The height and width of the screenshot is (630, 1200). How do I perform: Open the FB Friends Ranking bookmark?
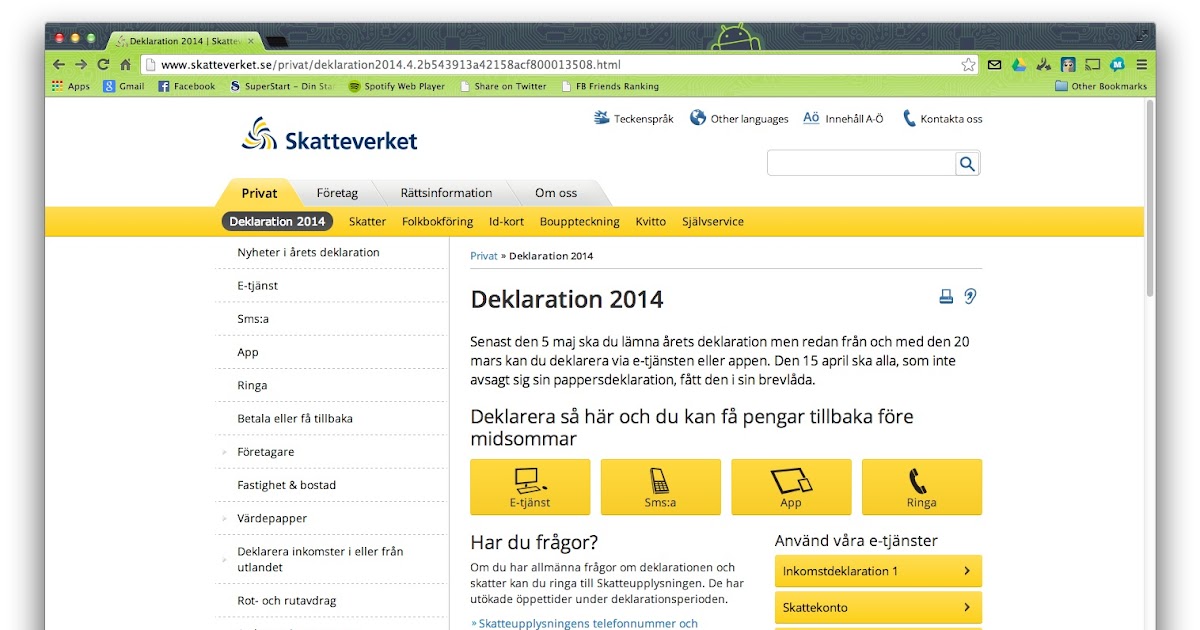(x=610, y=86)
